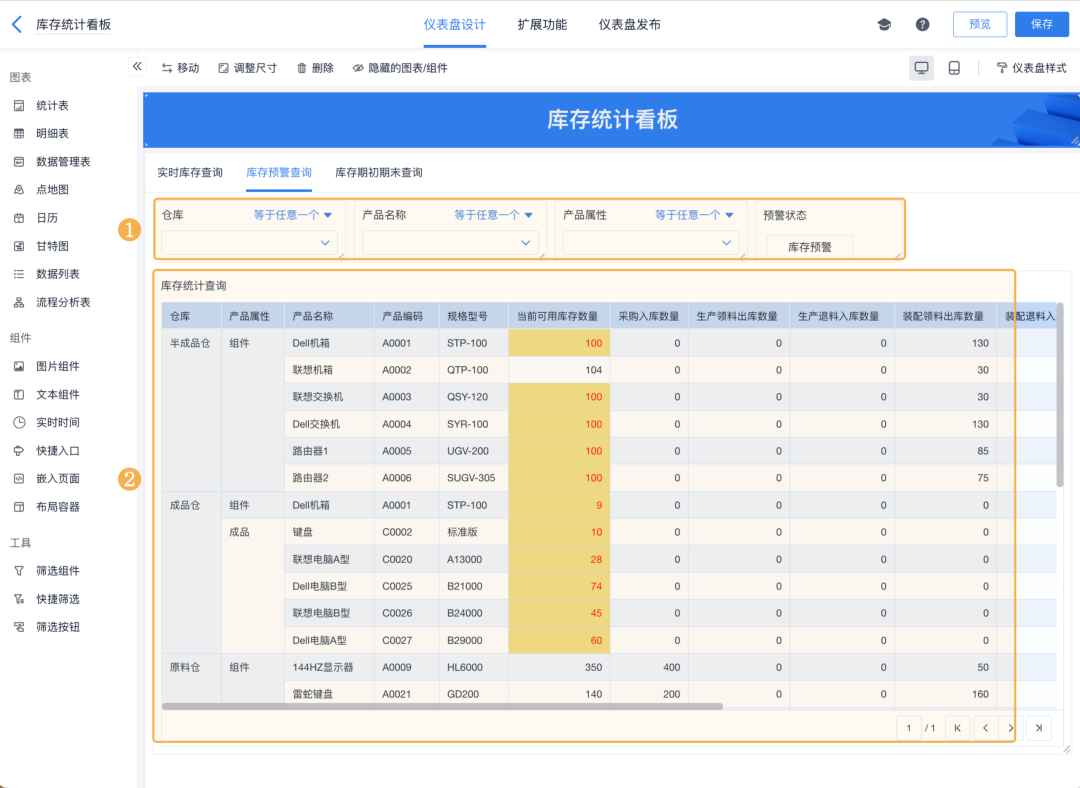
Task: Open 仪表盘样式 settings
Action: point(1031,68)
